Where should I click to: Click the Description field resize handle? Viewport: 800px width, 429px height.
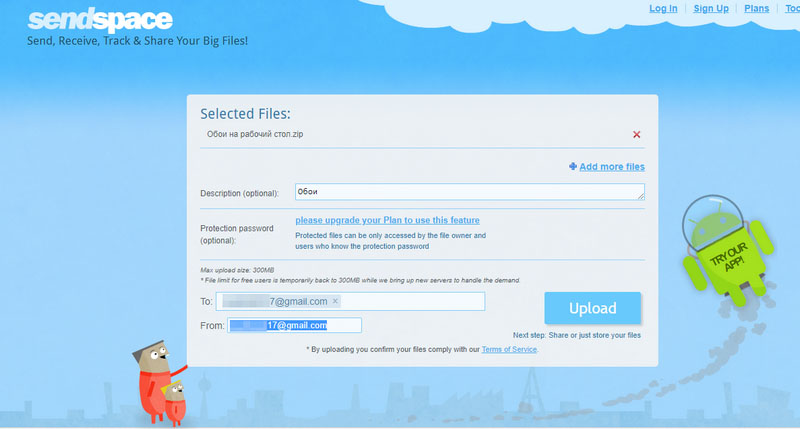[641, 196]
